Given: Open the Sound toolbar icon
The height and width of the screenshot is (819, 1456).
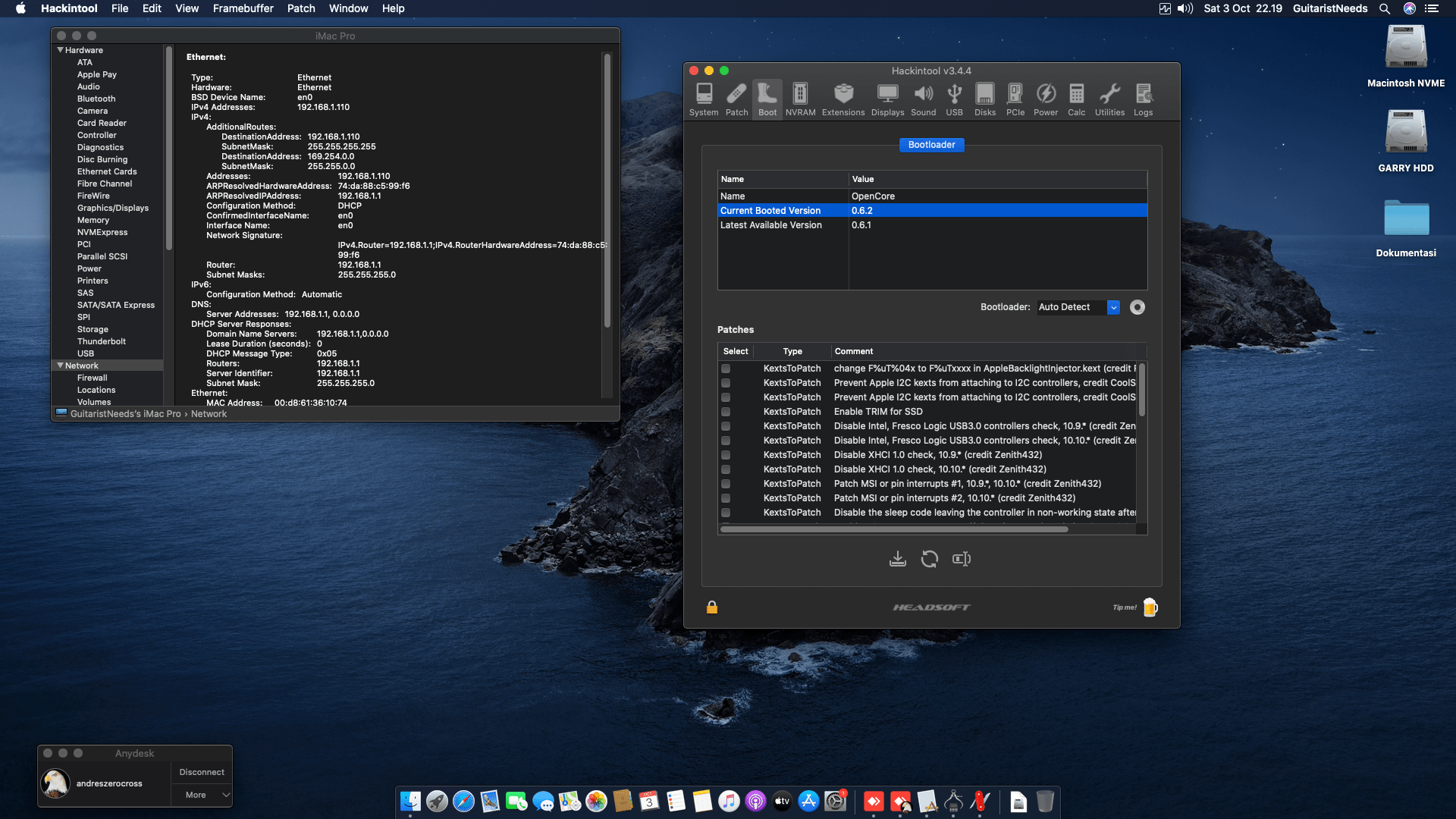Looking at the screenshot, I should click(x=923, y=99).
